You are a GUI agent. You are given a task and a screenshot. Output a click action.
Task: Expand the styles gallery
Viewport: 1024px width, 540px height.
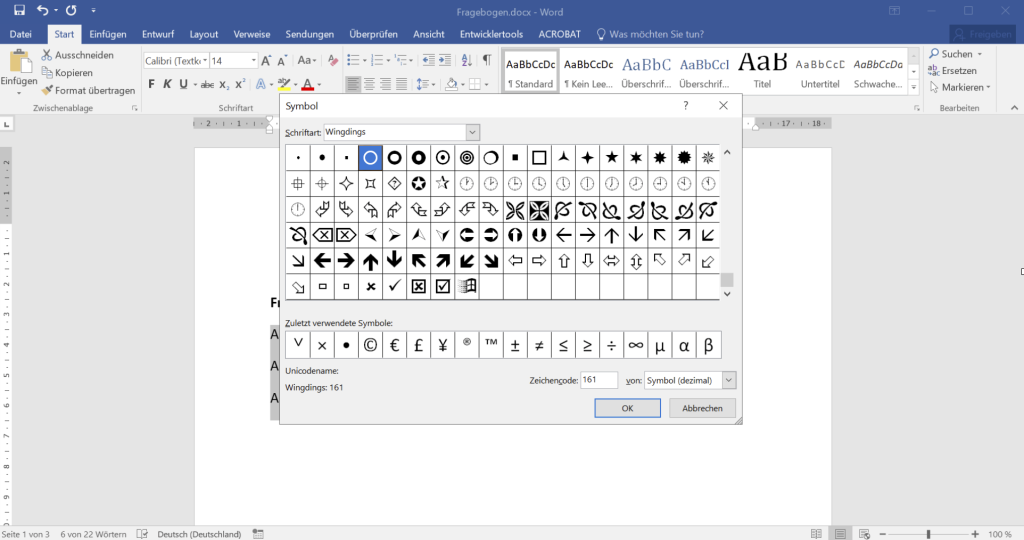(x=914, y=87)
